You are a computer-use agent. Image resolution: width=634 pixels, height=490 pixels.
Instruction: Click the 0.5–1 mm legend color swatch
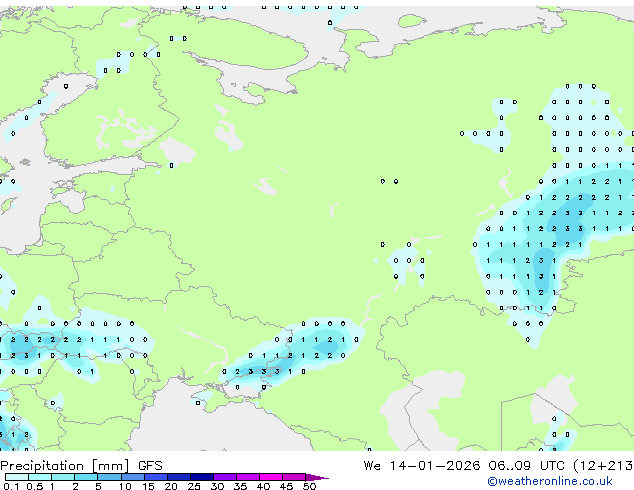coord(40,477)
